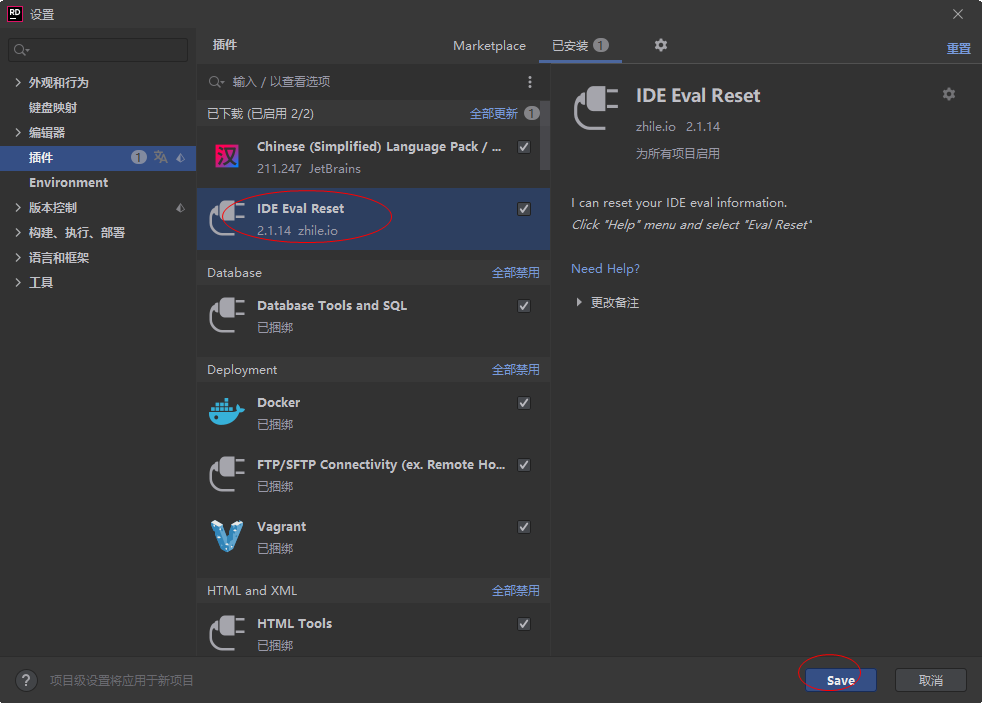The height and width of the screenshot is (703, 982).
Task: Click the 全部更新 link
Action: (494, 113)
